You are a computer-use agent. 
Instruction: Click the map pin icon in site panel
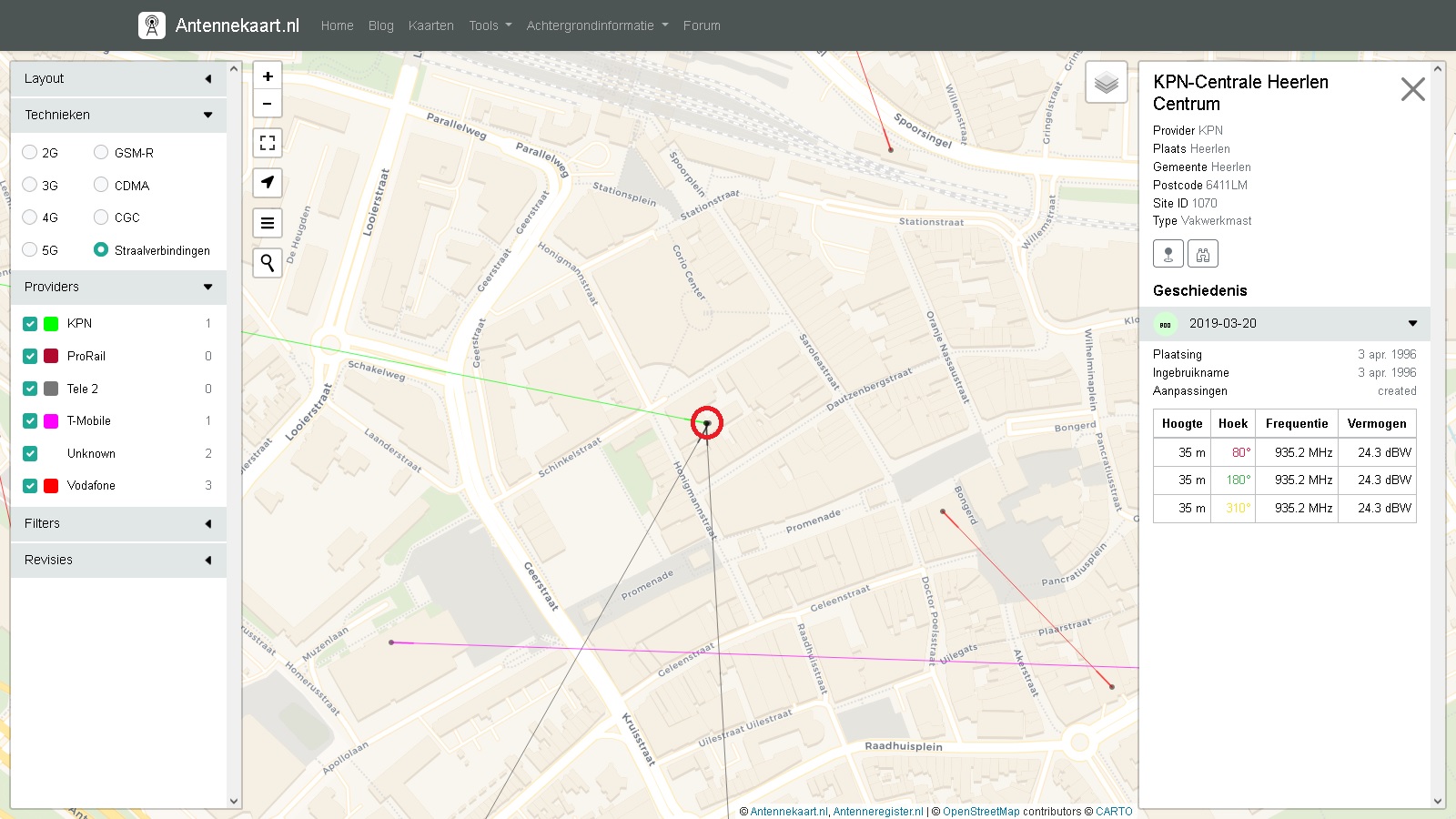pyautogui.click(x=1168, y=254)
